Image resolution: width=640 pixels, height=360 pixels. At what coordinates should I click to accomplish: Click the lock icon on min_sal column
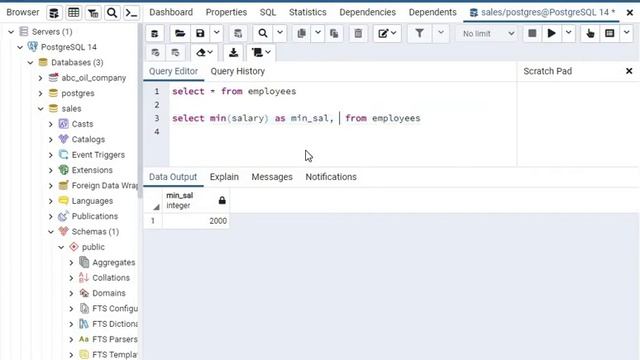click(x=222, y=200)
